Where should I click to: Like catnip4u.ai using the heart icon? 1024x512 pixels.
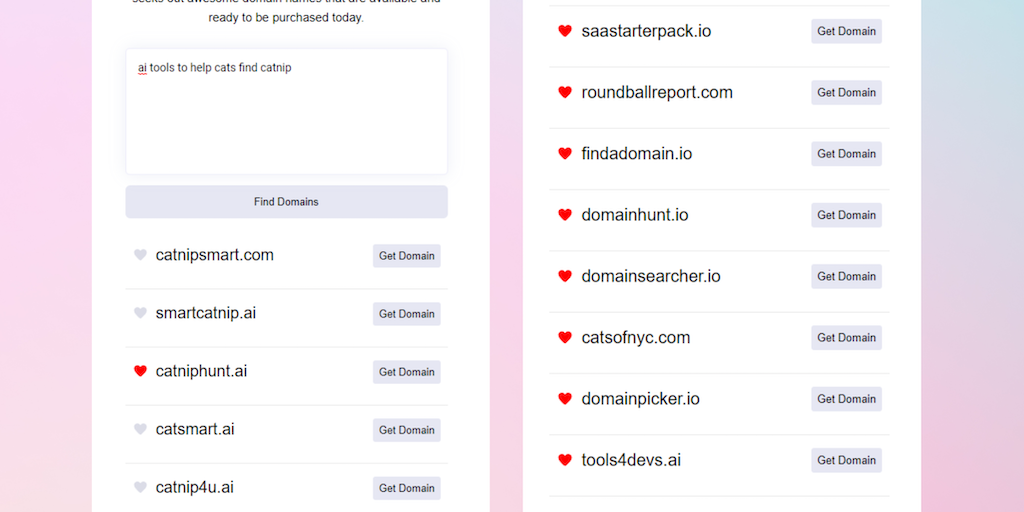140,487
